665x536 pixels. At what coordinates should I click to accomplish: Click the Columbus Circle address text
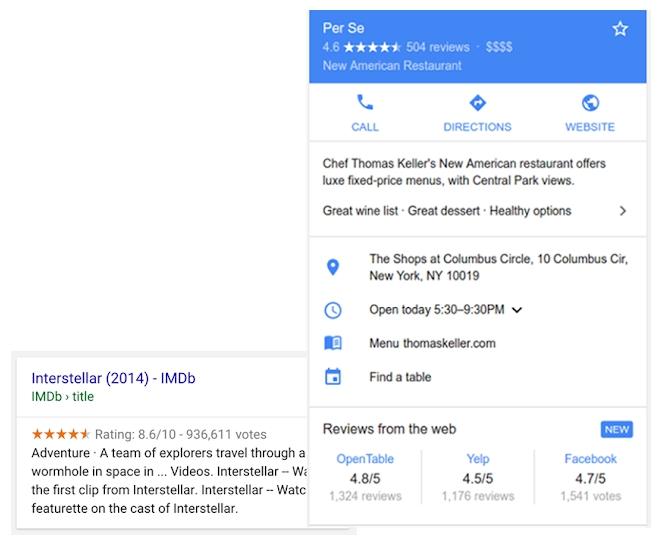point(498,267)
